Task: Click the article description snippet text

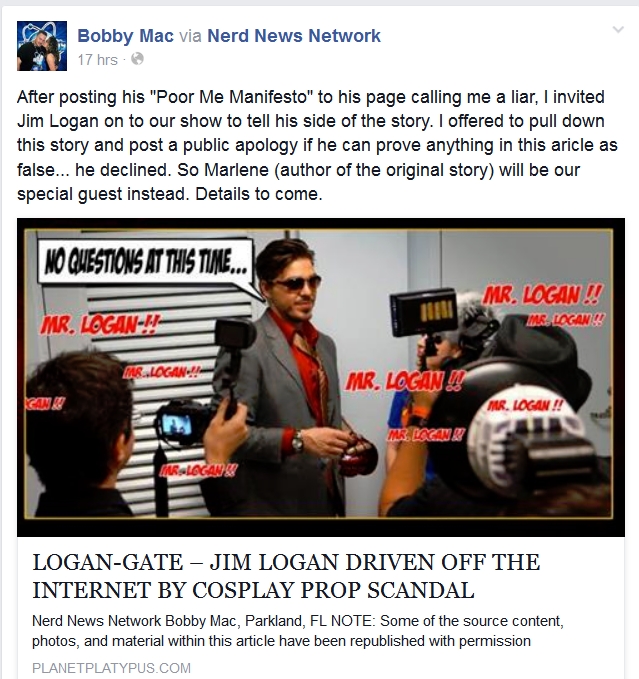Action: pos(298,631)
